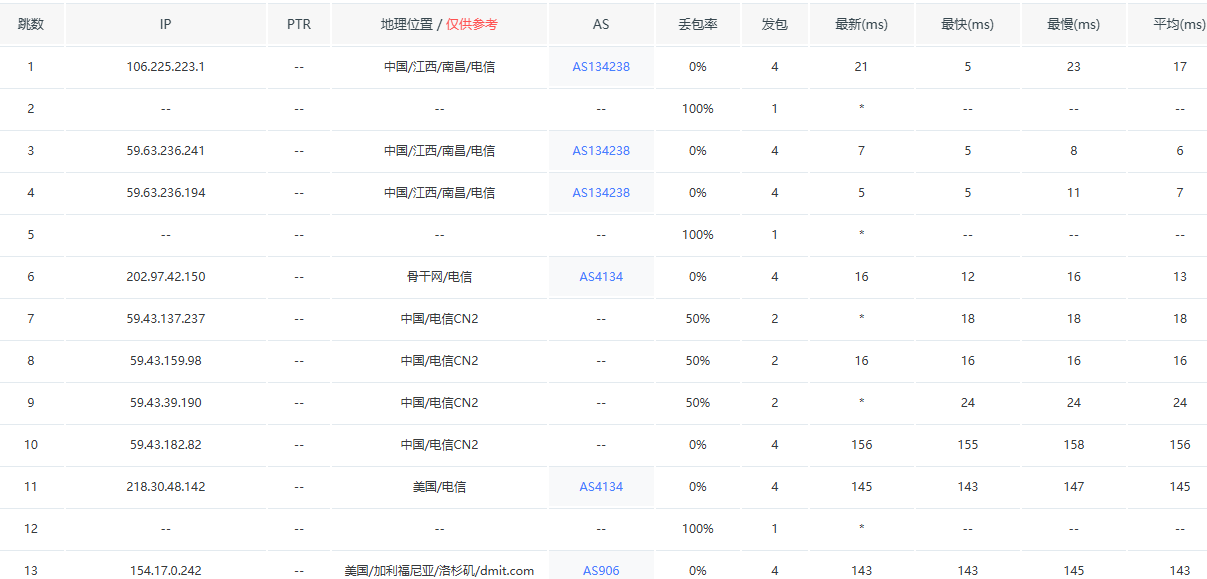Image resolution: width=1207 pixels, height=579 pixels.
Task: Click 中国/电信CN2 for 59.43.182.82
Action: [440, 445]
